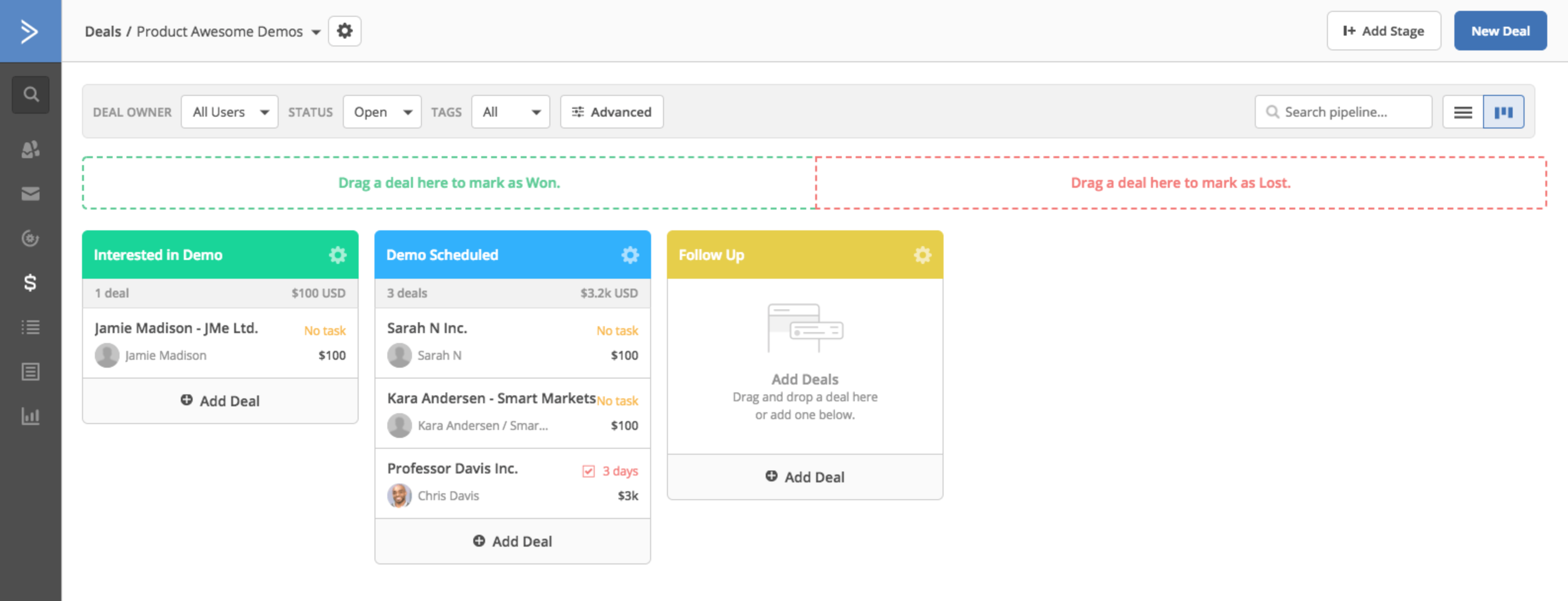Open the Tags filter dropdown
The image size is (1568, 601).
click(x=509, y=111)
